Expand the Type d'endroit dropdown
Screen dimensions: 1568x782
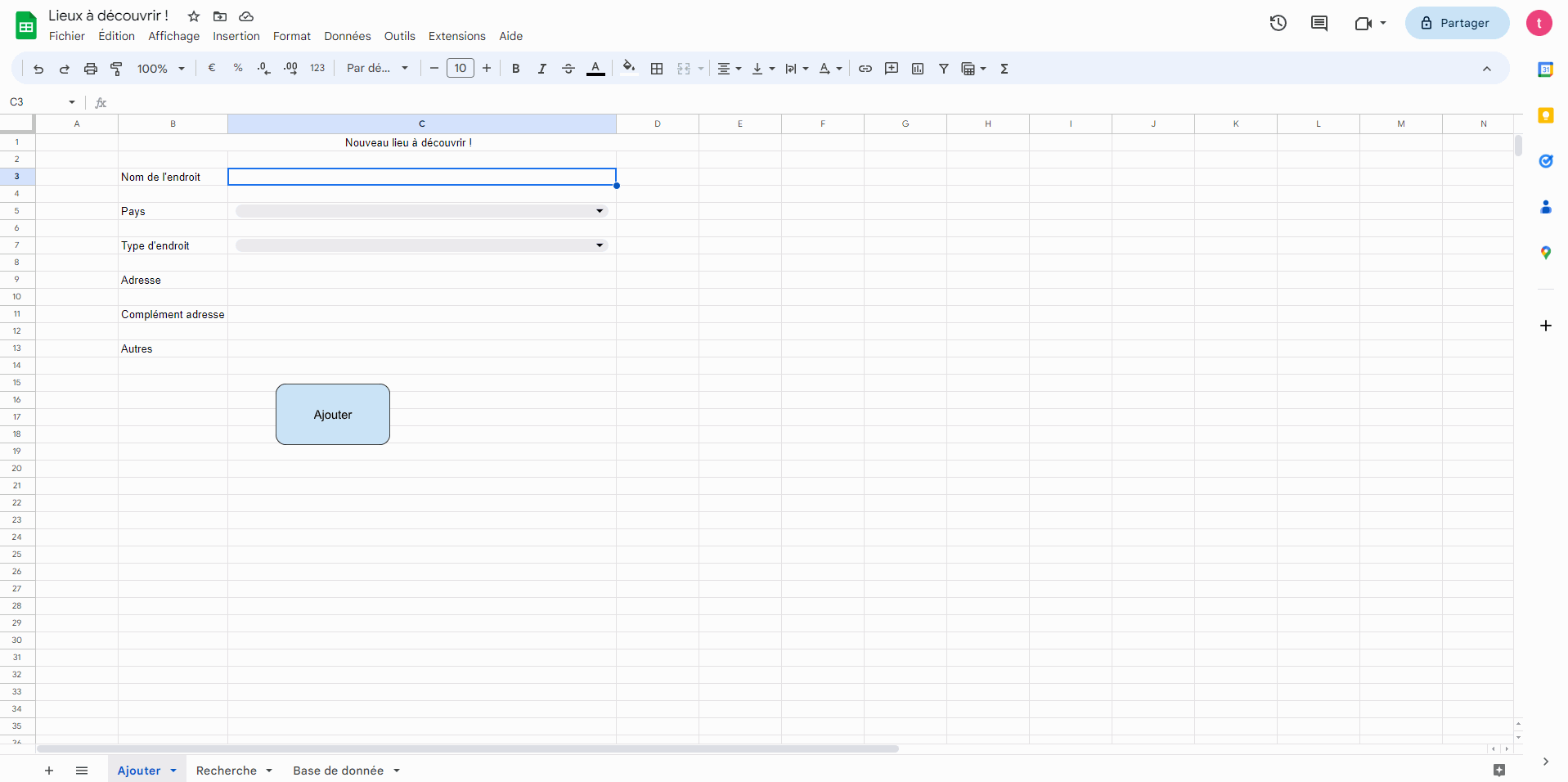600,245
